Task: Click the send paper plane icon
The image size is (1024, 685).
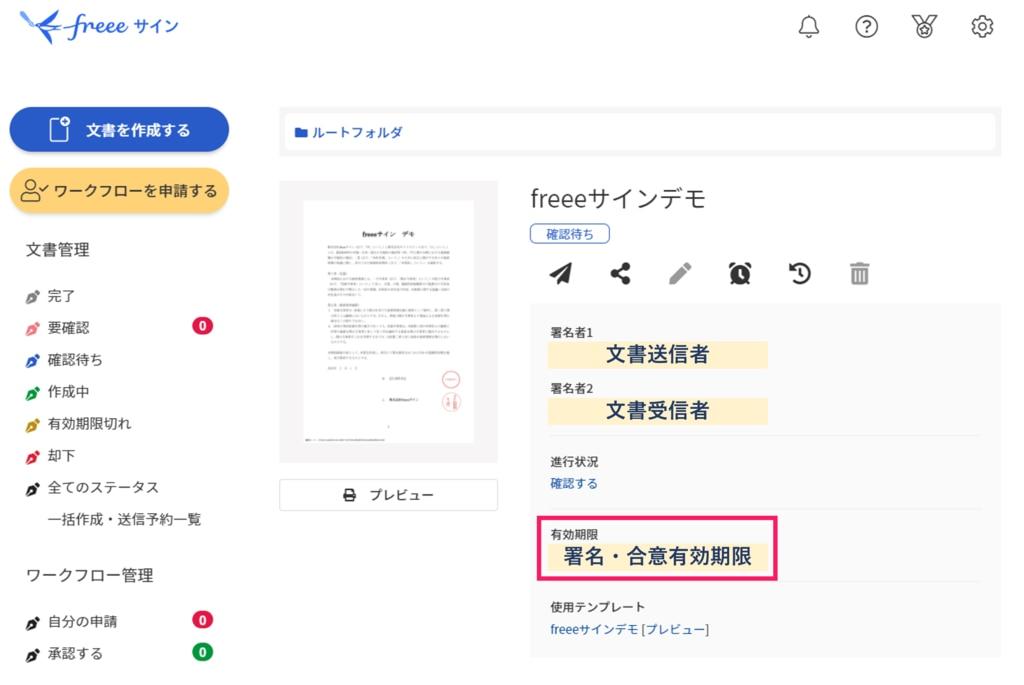Action: click(x=561, y=274)
